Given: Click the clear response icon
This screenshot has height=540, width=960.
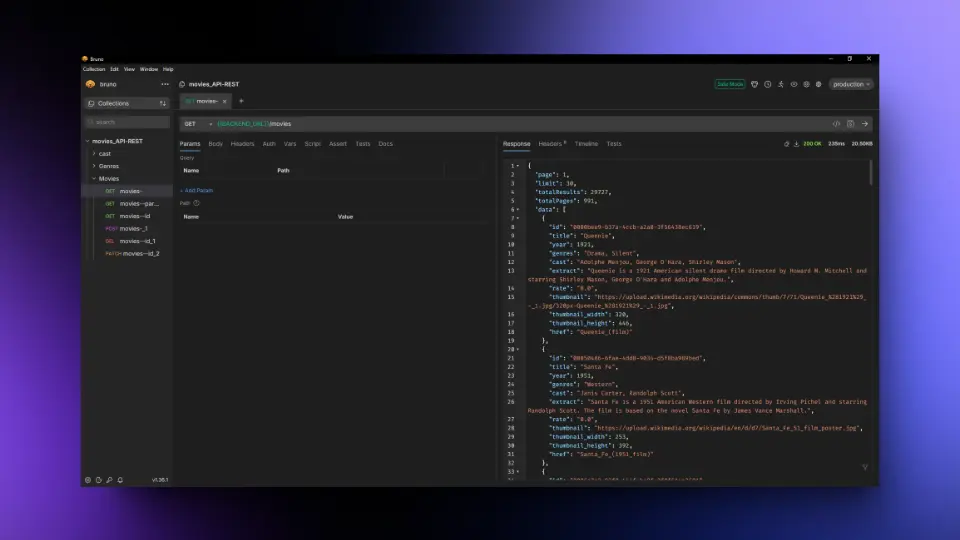Looking at the screenshot, I should [787, 144].
